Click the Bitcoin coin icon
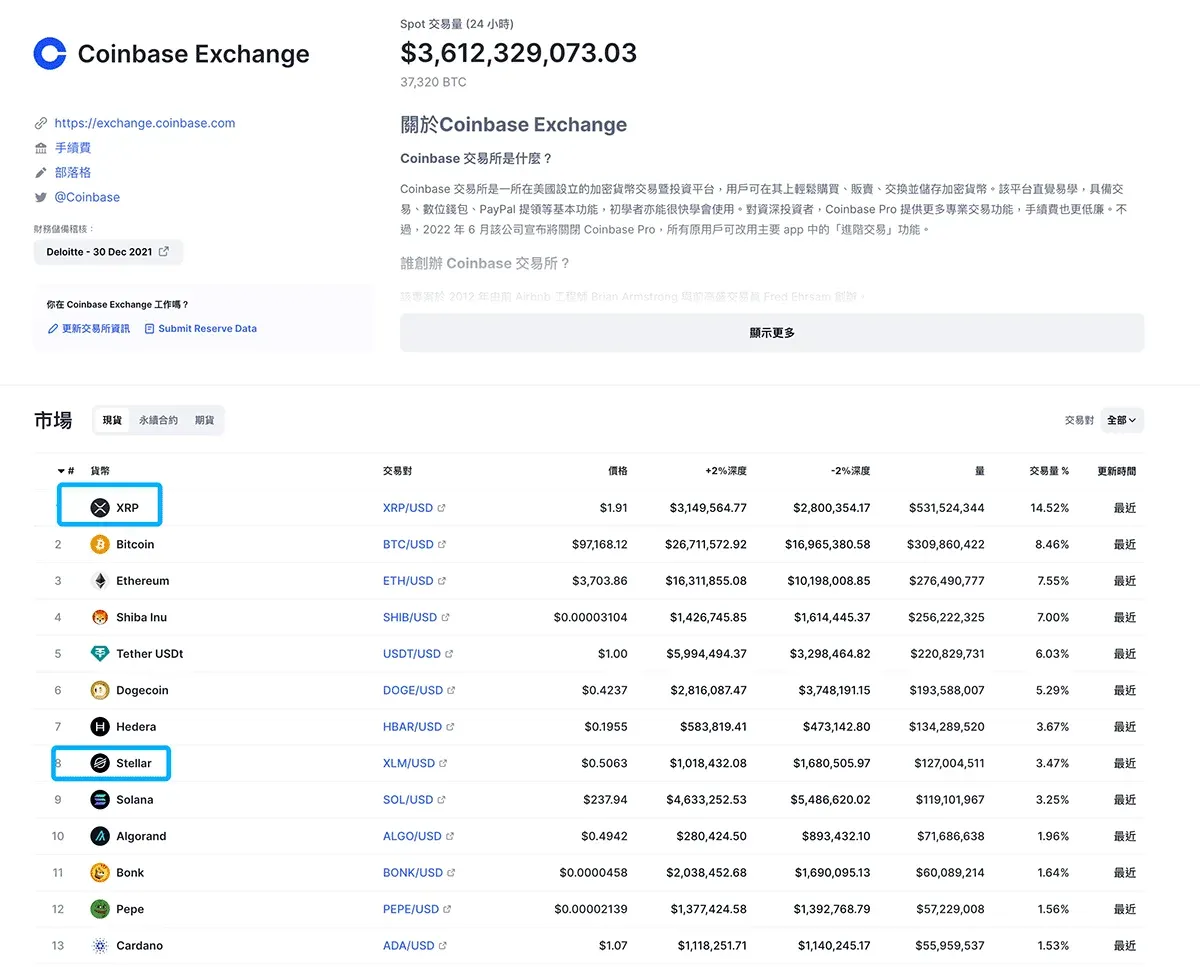The width and height of the screenshot is (1200, 967). click(99, 544)
